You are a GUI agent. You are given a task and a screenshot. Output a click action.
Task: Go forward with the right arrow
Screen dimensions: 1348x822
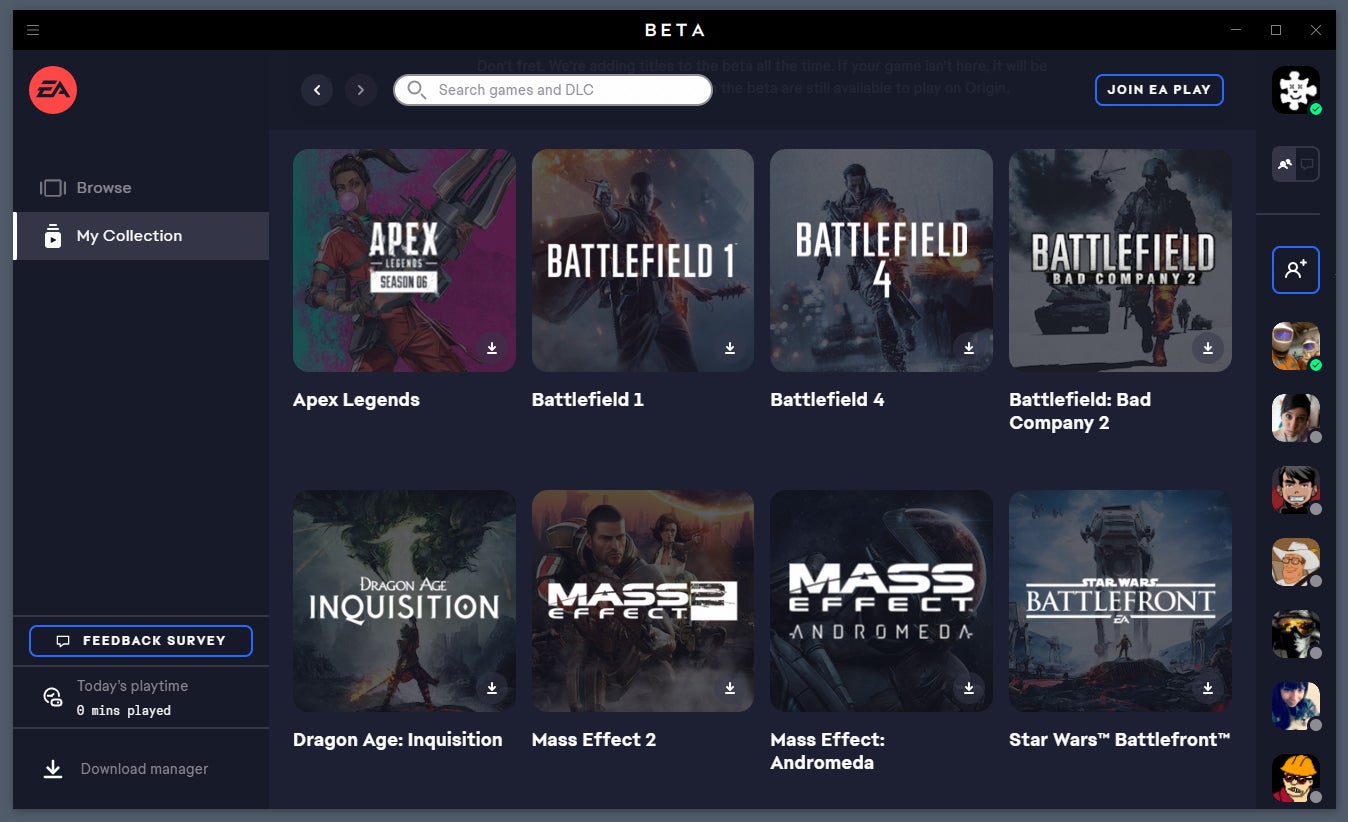coord(361,90)
